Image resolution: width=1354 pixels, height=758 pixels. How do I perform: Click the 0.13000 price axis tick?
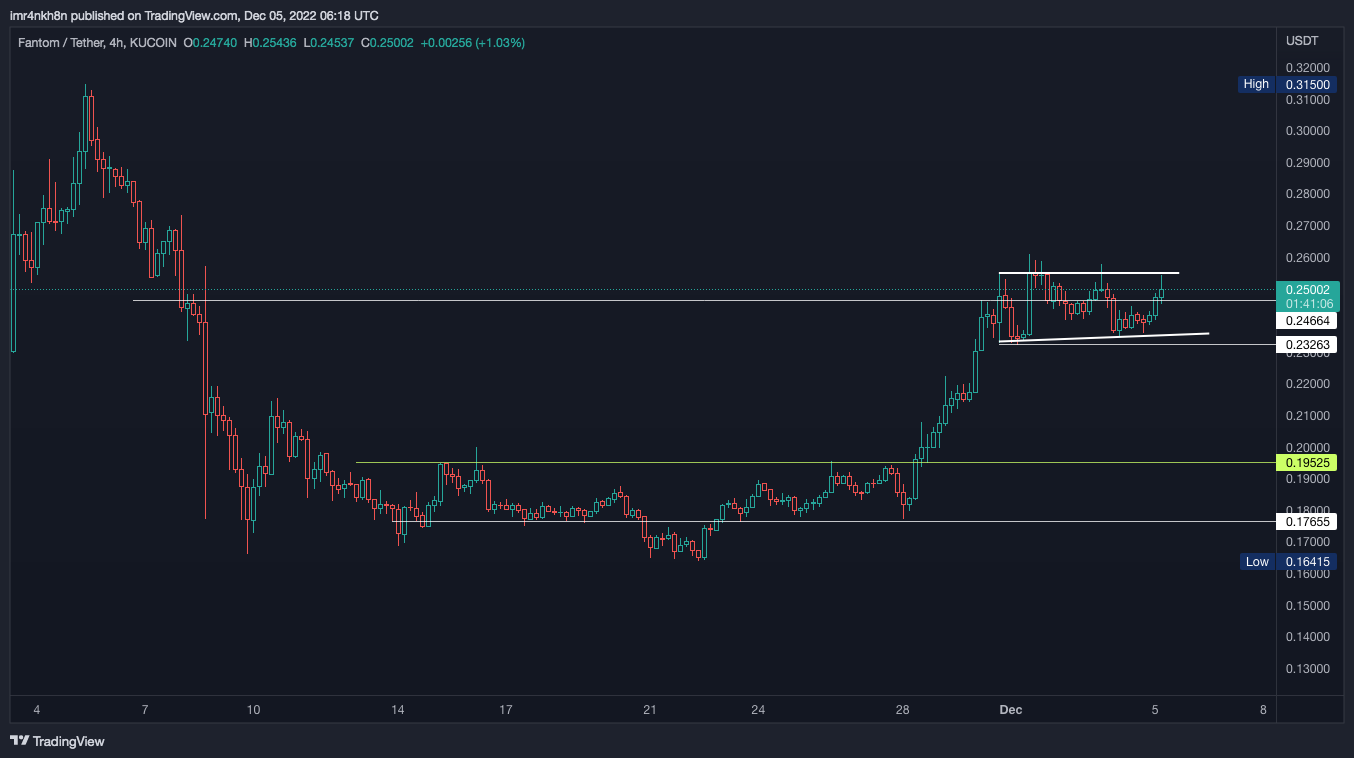[x=1307, y=669]
